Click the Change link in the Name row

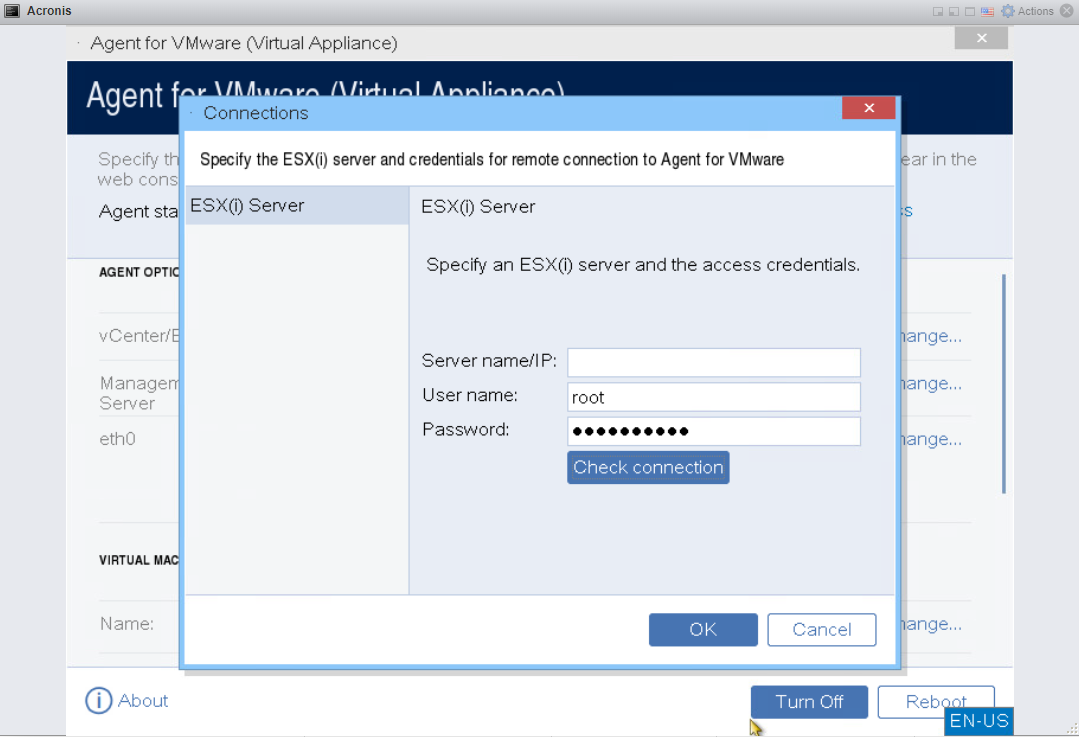click(931, 624)
